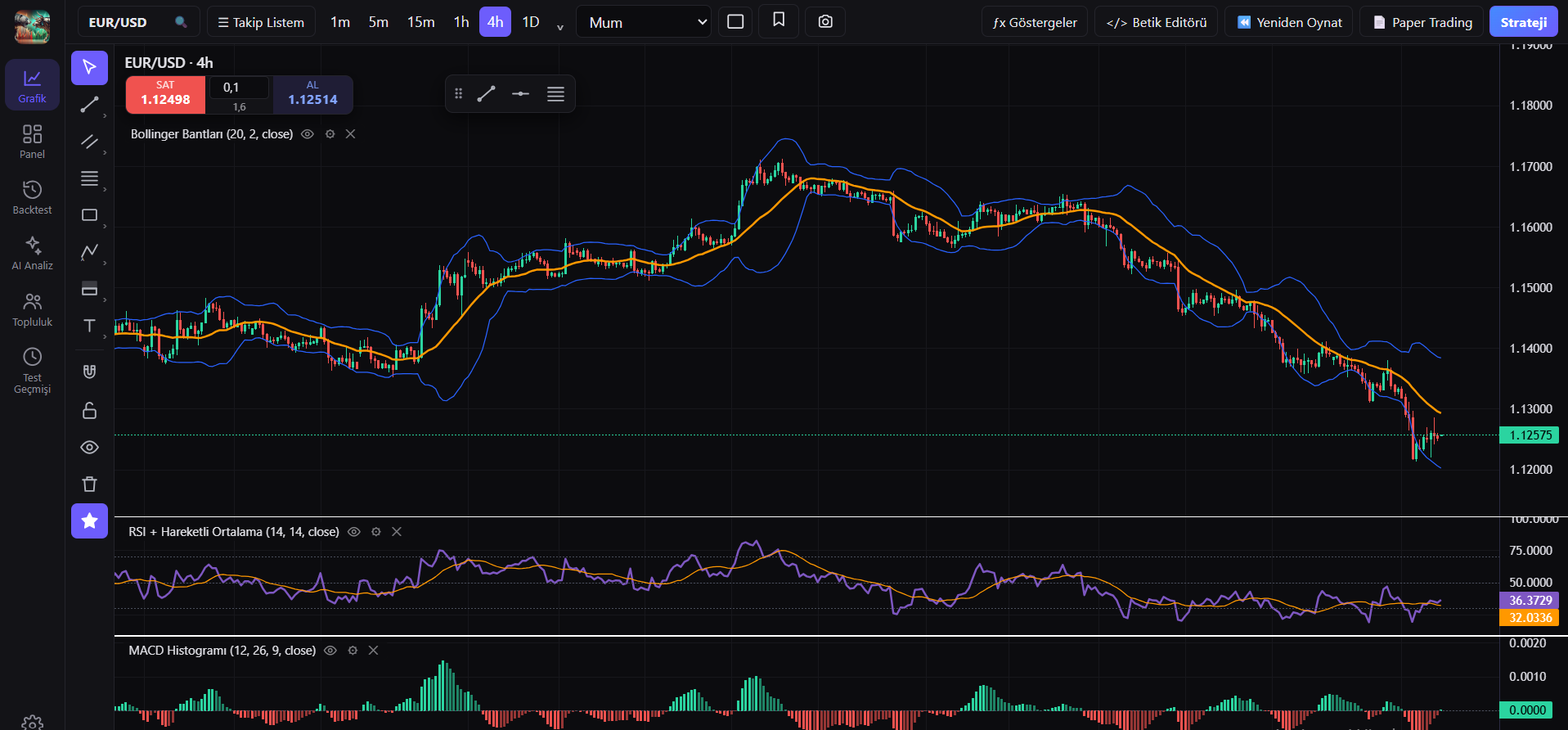Open the Backtest section
This screenshot has width=1568, height=730.
point(32,196)
